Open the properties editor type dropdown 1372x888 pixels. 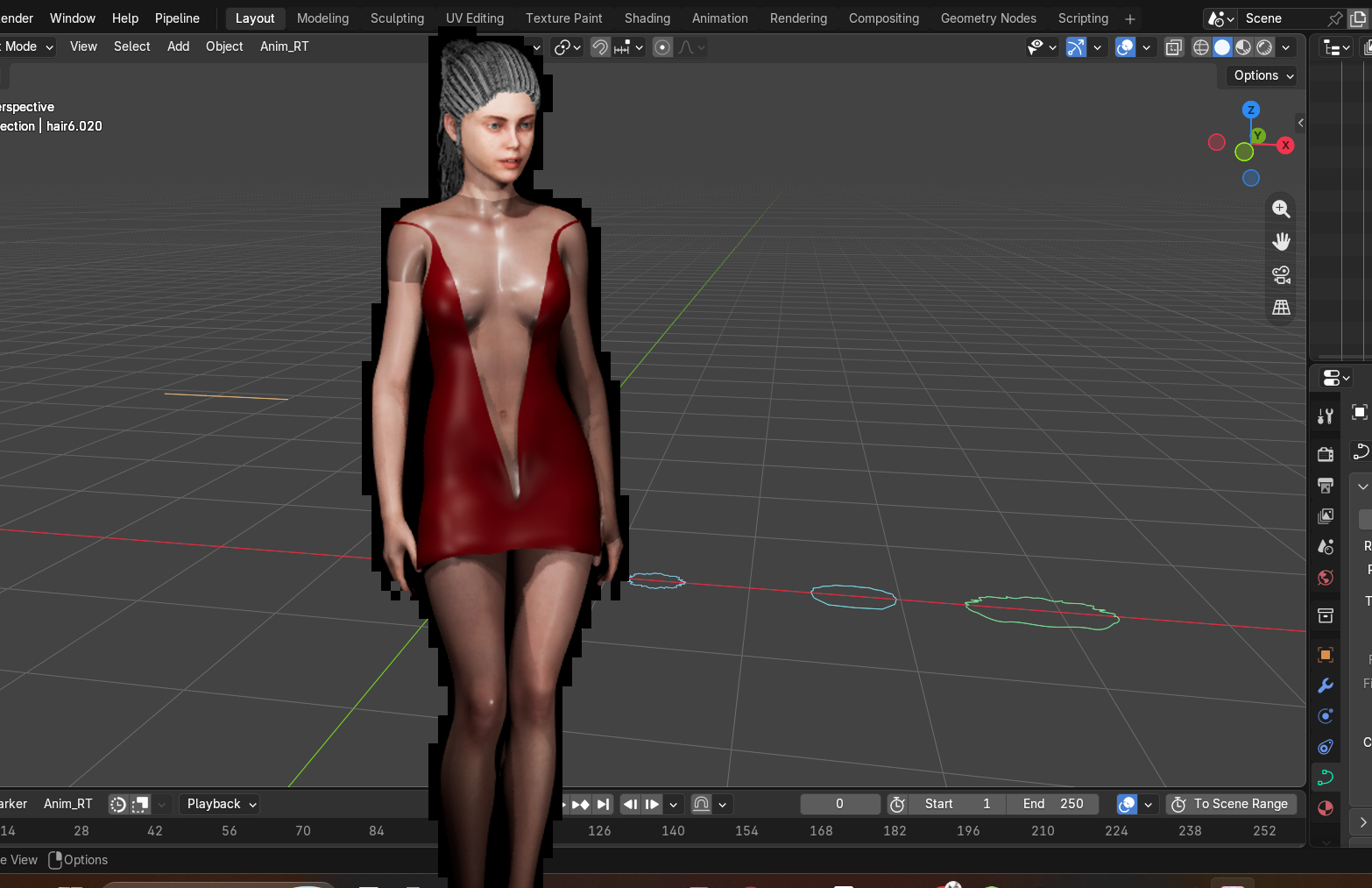tap(1336, 378)
